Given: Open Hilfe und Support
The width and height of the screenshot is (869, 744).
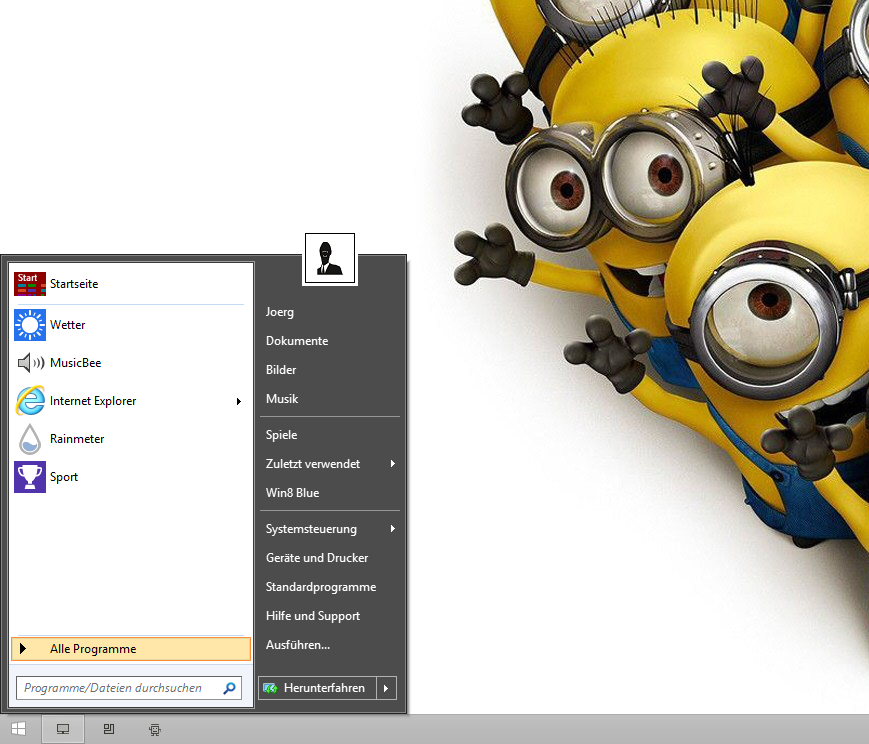Looking at the screenshot, I should pos(313,616).
